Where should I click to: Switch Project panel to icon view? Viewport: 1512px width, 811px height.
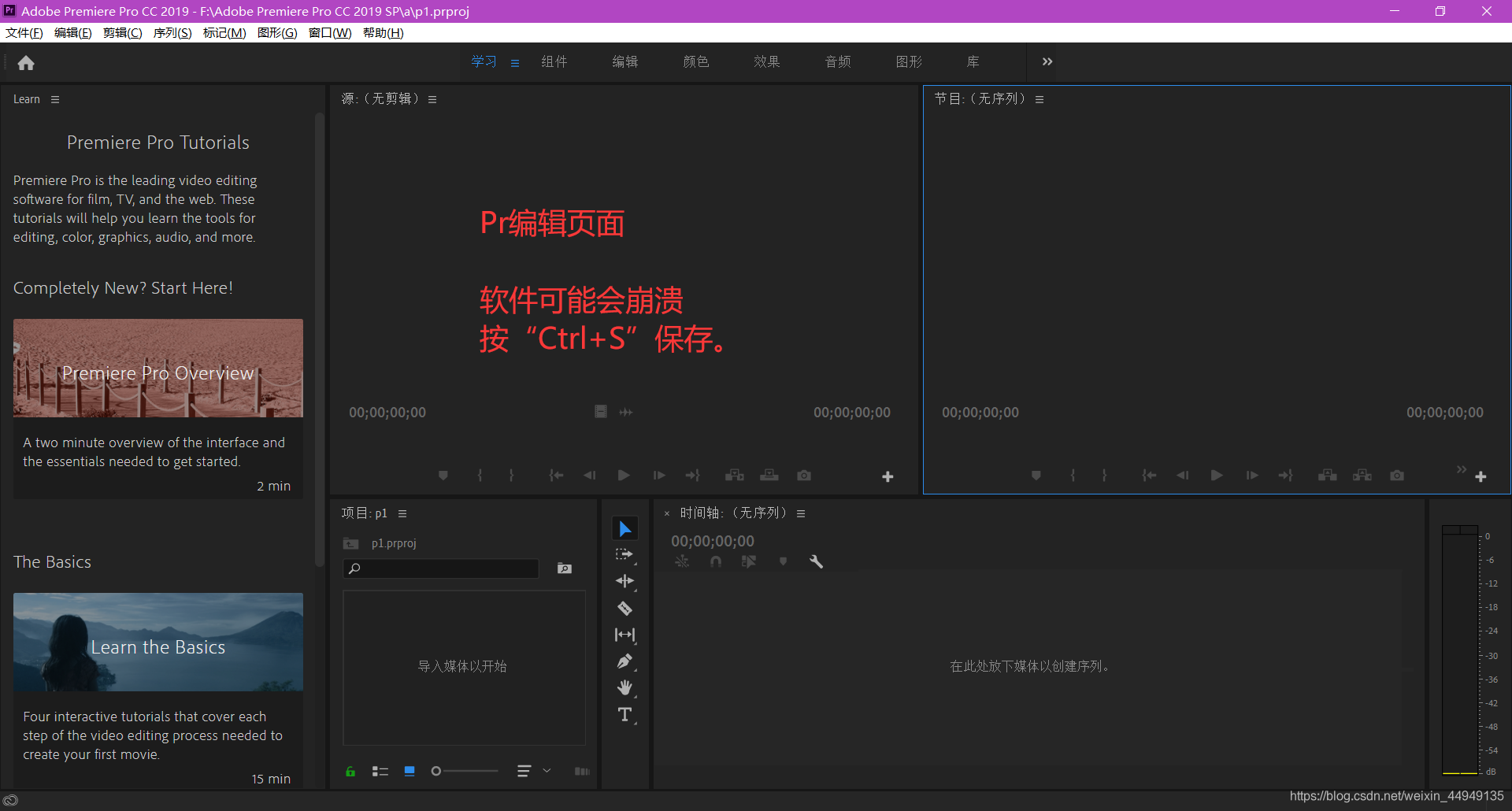409,772
